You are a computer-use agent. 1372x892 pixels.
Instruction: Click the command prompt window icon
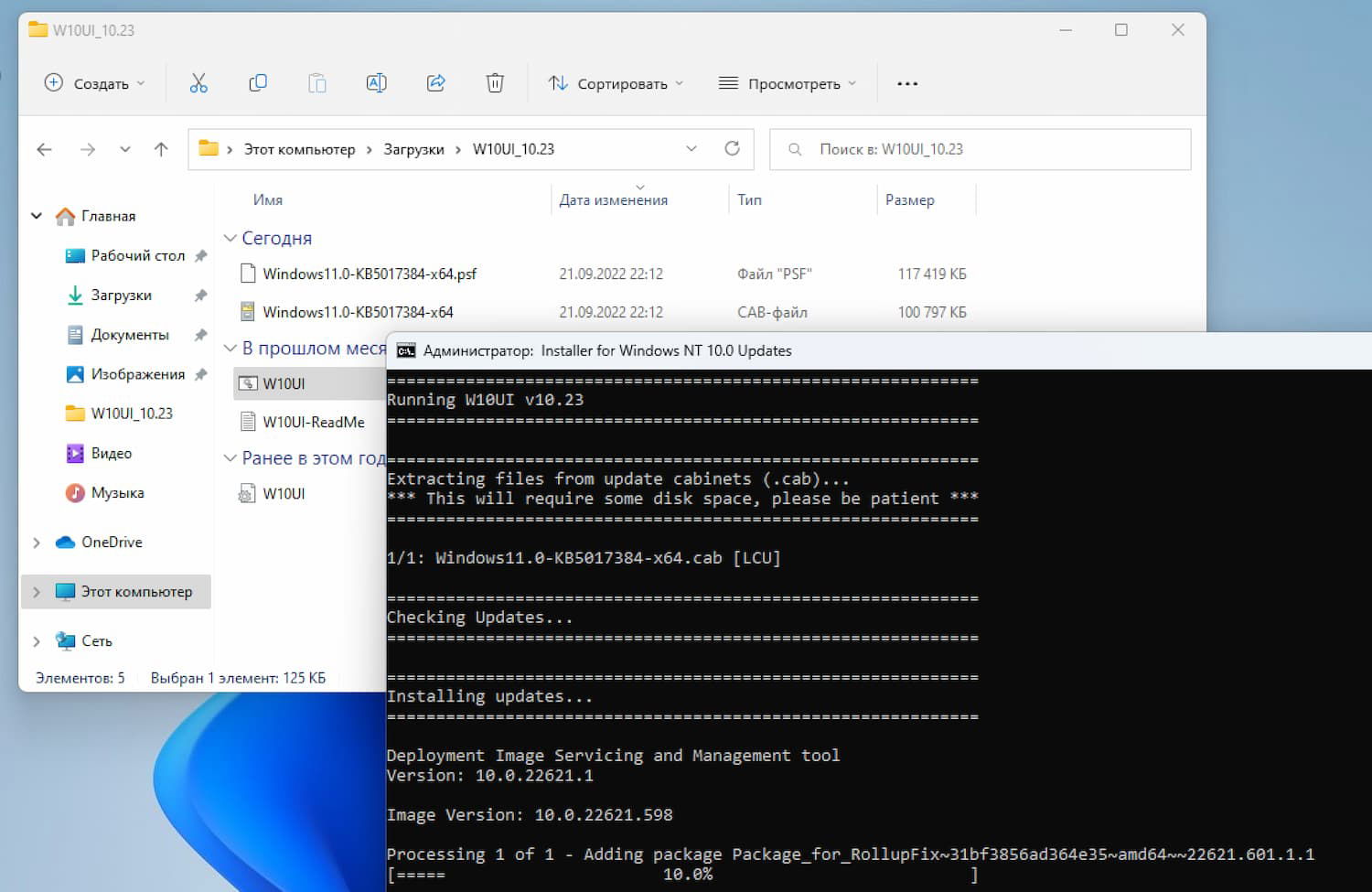406,350
